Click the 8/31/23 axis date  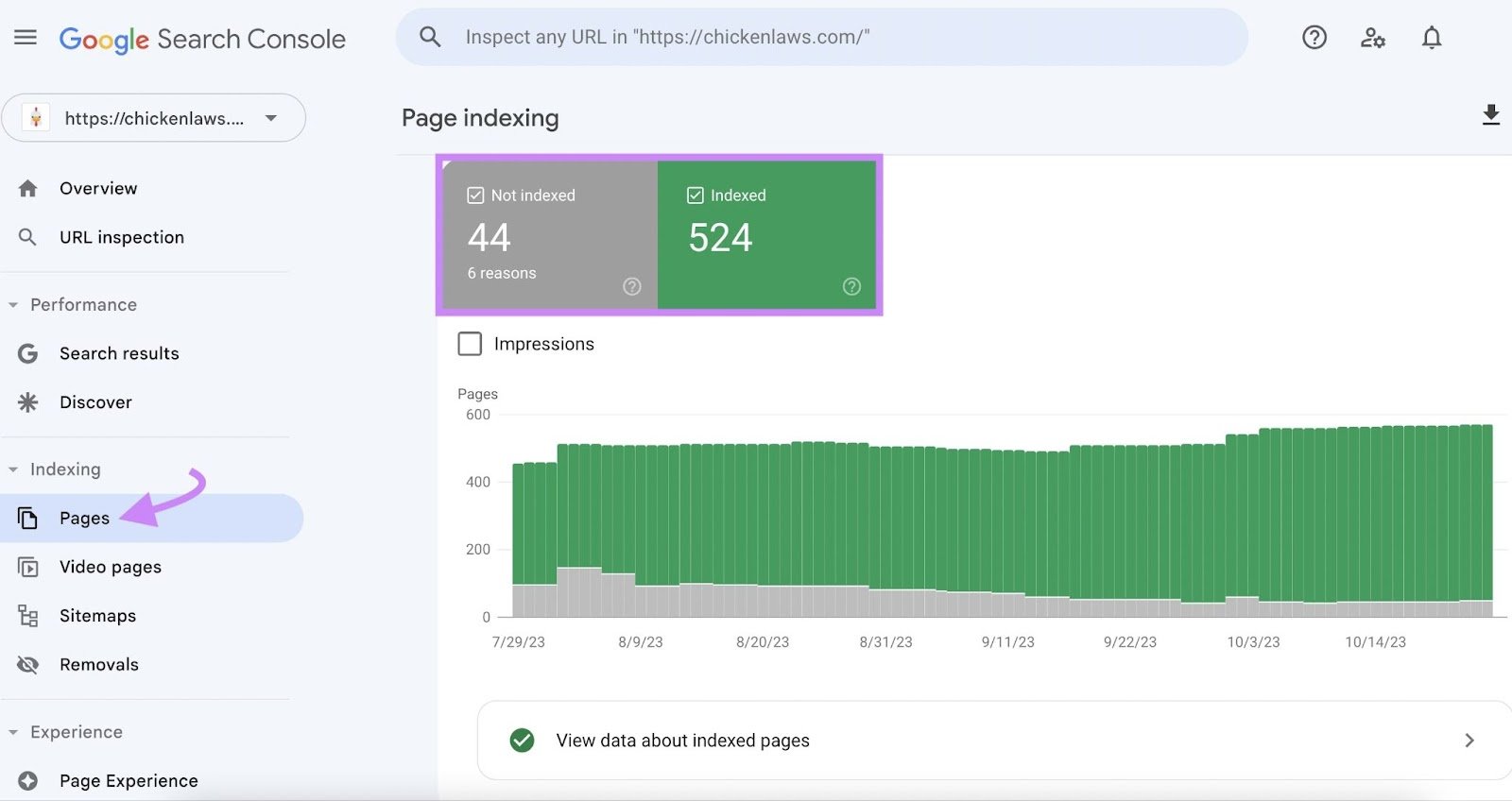885,642
